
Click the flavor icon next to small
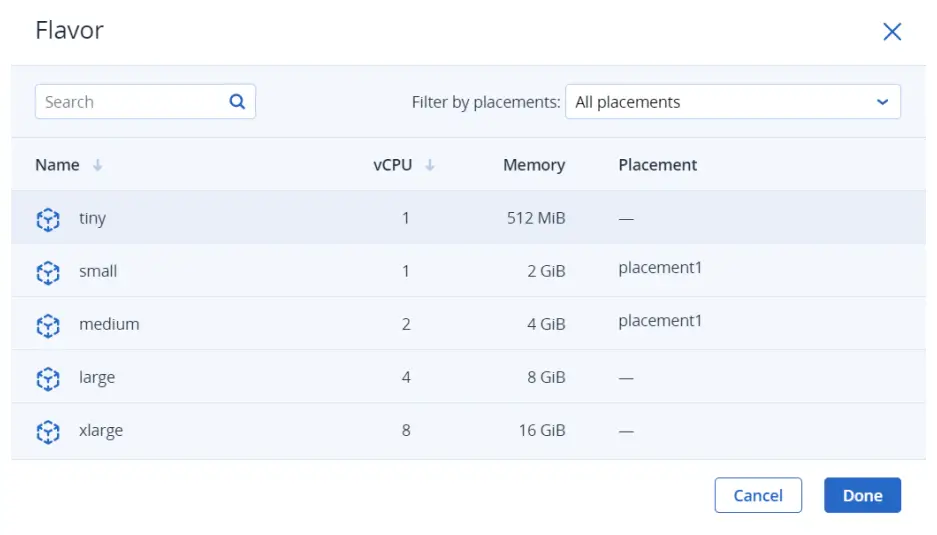48,272
